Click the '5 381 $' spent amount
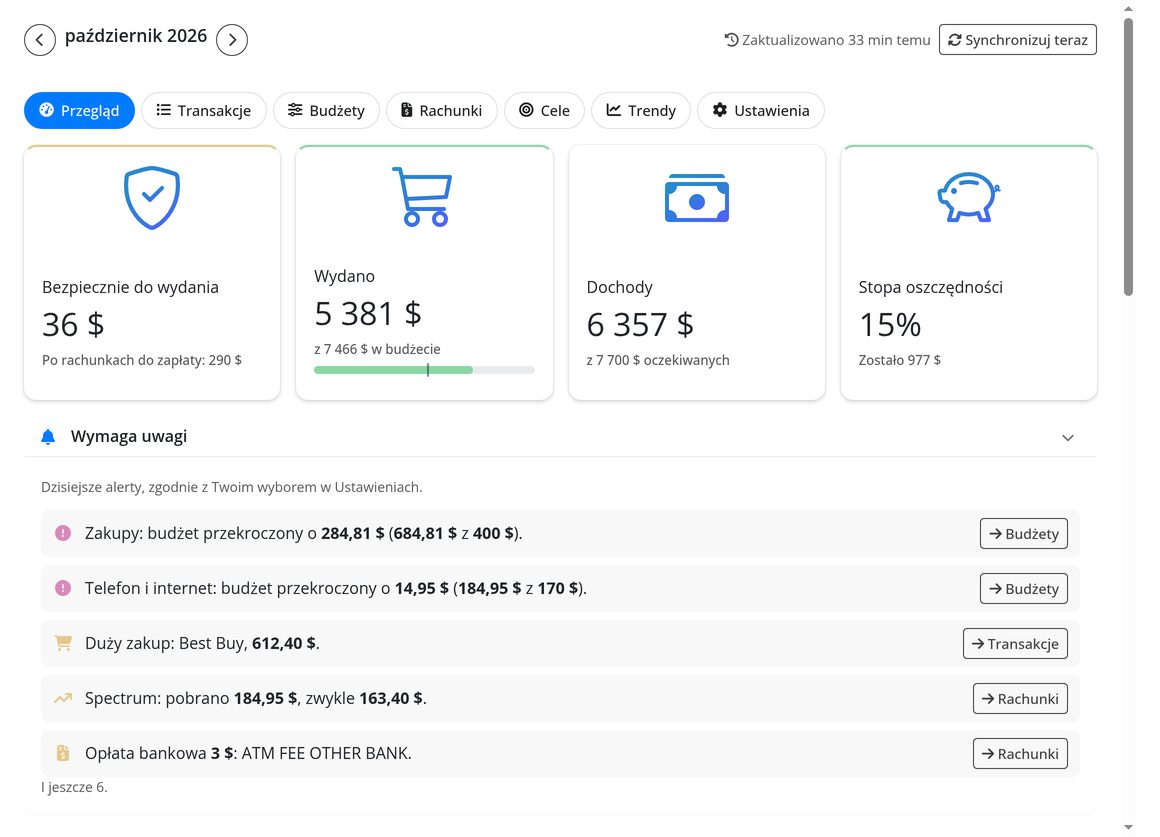Image resolution: width=1160 pixels, height=837 pixels. click(x=368, y=313)
